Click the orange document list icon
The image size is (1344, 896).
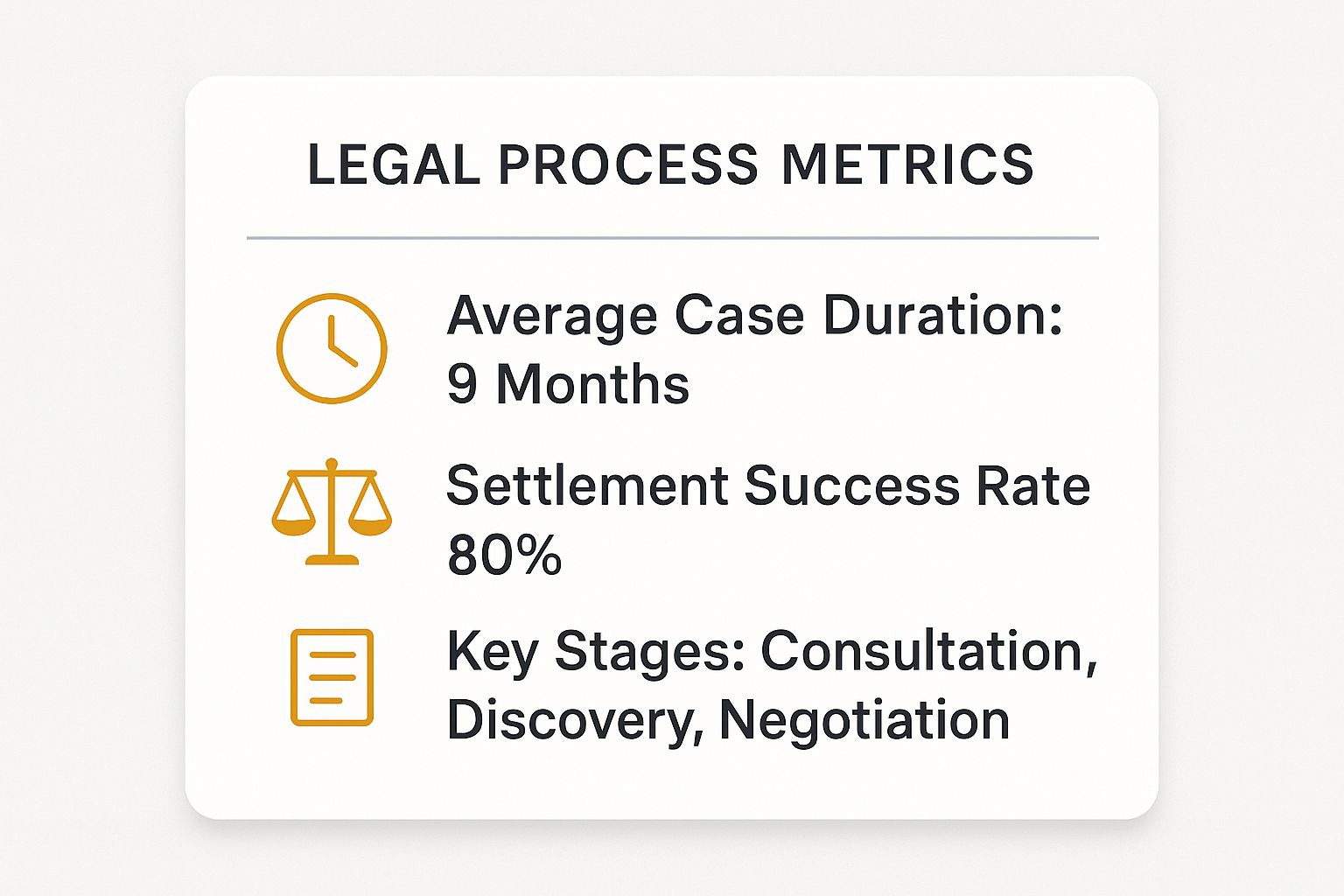coord(332,677)
